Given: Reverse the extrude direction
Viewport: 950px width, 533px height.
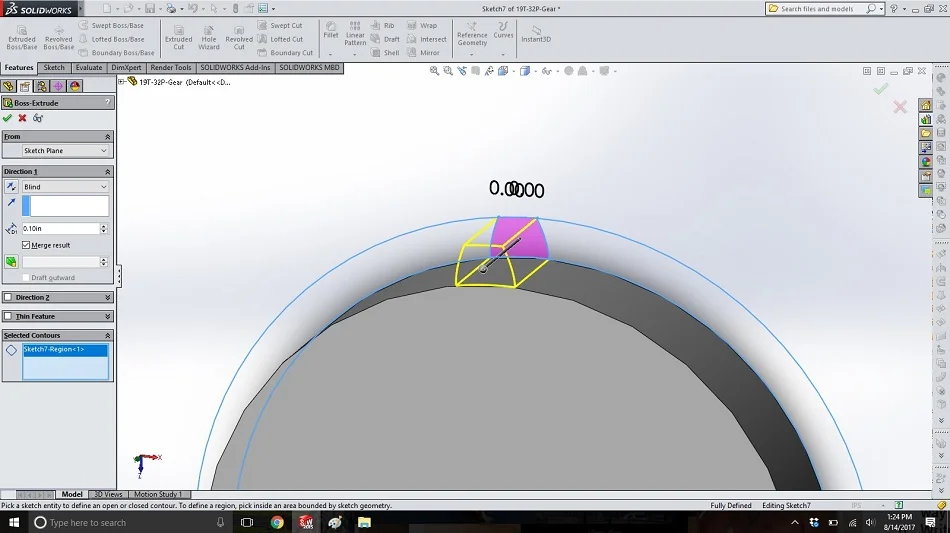Looking at the screenshot, I should click(12, 187).
